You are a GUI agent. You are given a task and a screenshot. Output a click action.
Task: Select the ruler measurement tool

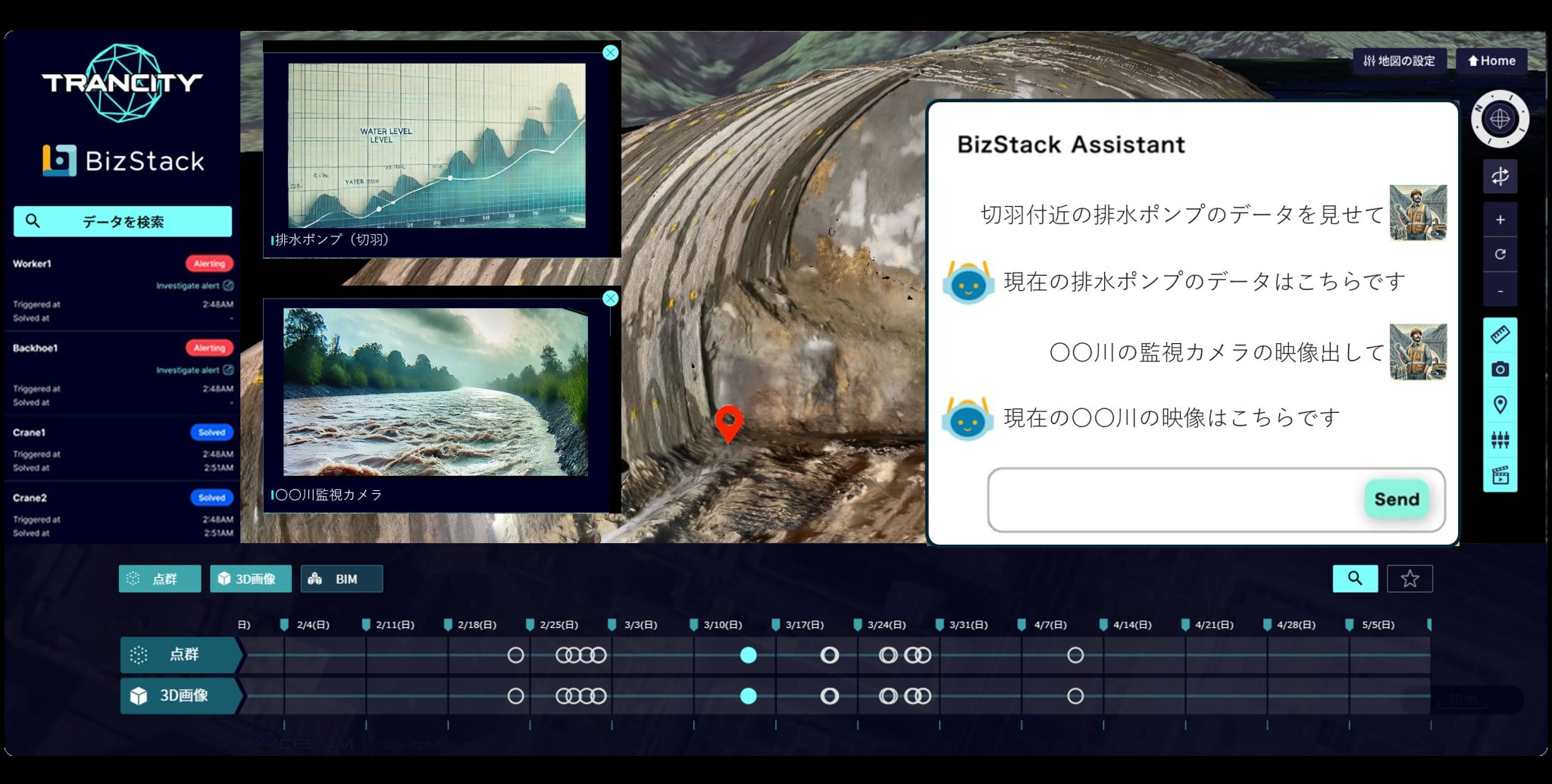pyautogui.click(x=1500, y=335)
